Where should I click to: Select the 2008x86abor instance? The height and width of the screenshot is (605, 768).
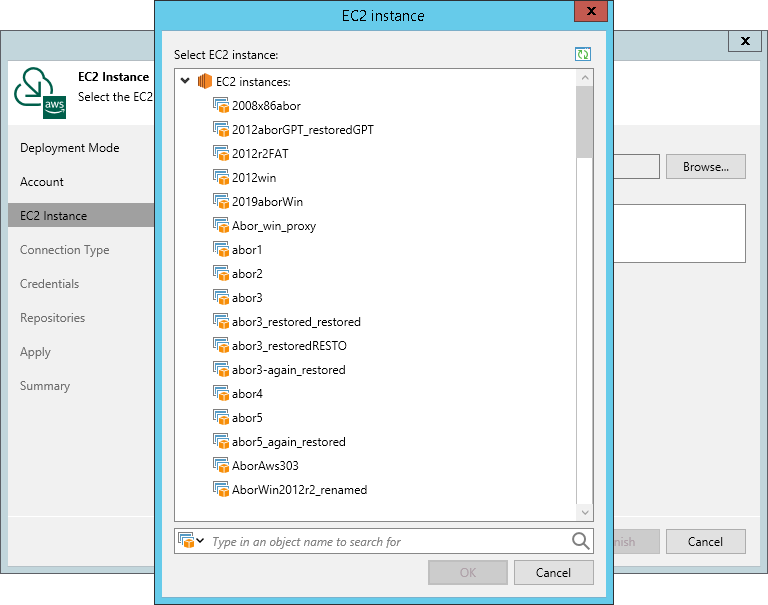coord(266,106)
